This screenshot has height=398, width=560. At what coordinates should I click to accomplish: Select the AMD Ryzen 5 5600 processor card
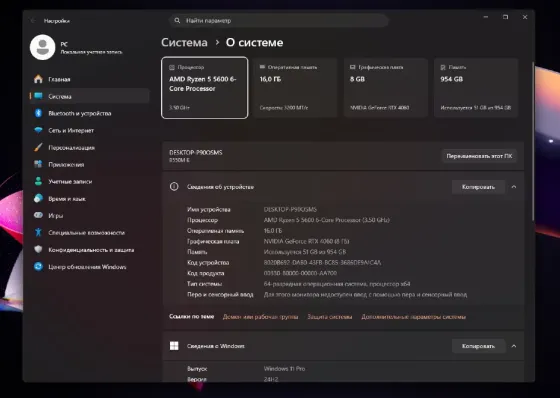coord(205,88)
